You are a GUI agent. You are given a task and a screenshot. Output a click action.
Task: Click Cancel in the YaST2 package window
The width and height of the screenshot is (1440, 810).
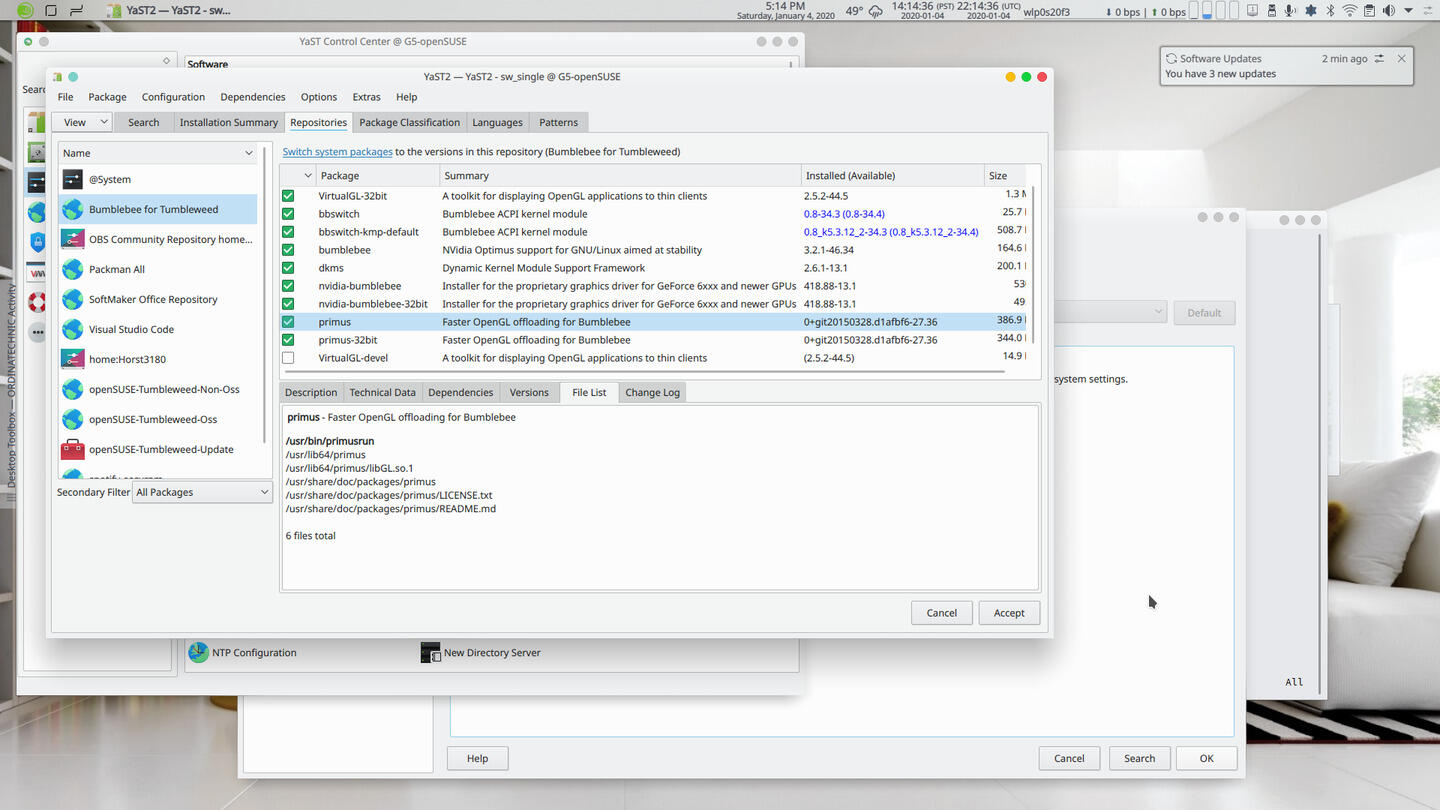coord(941,613)
